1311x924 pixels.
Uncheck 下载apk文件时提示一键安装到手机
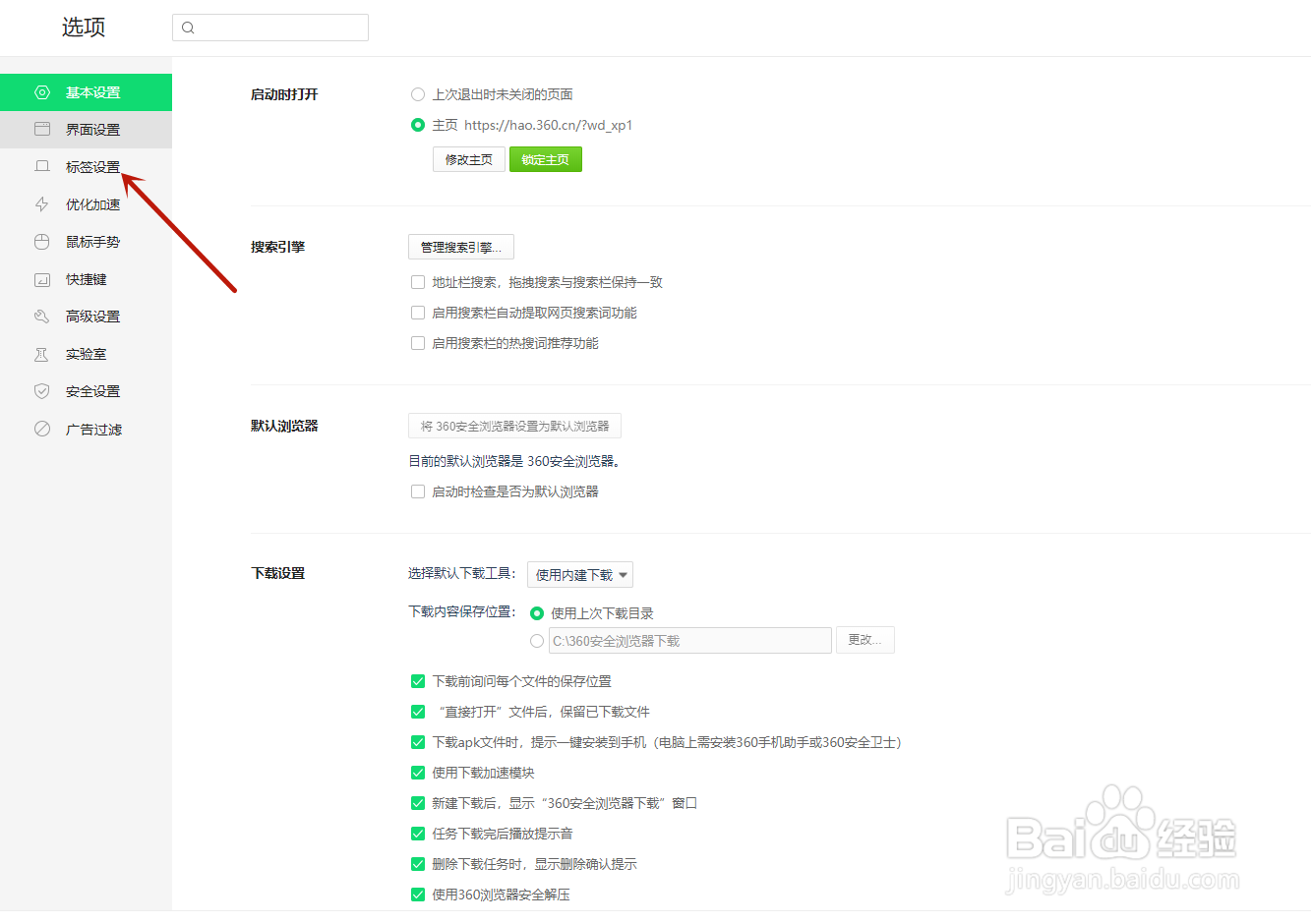pyautogui.click(x=418, y=742)
